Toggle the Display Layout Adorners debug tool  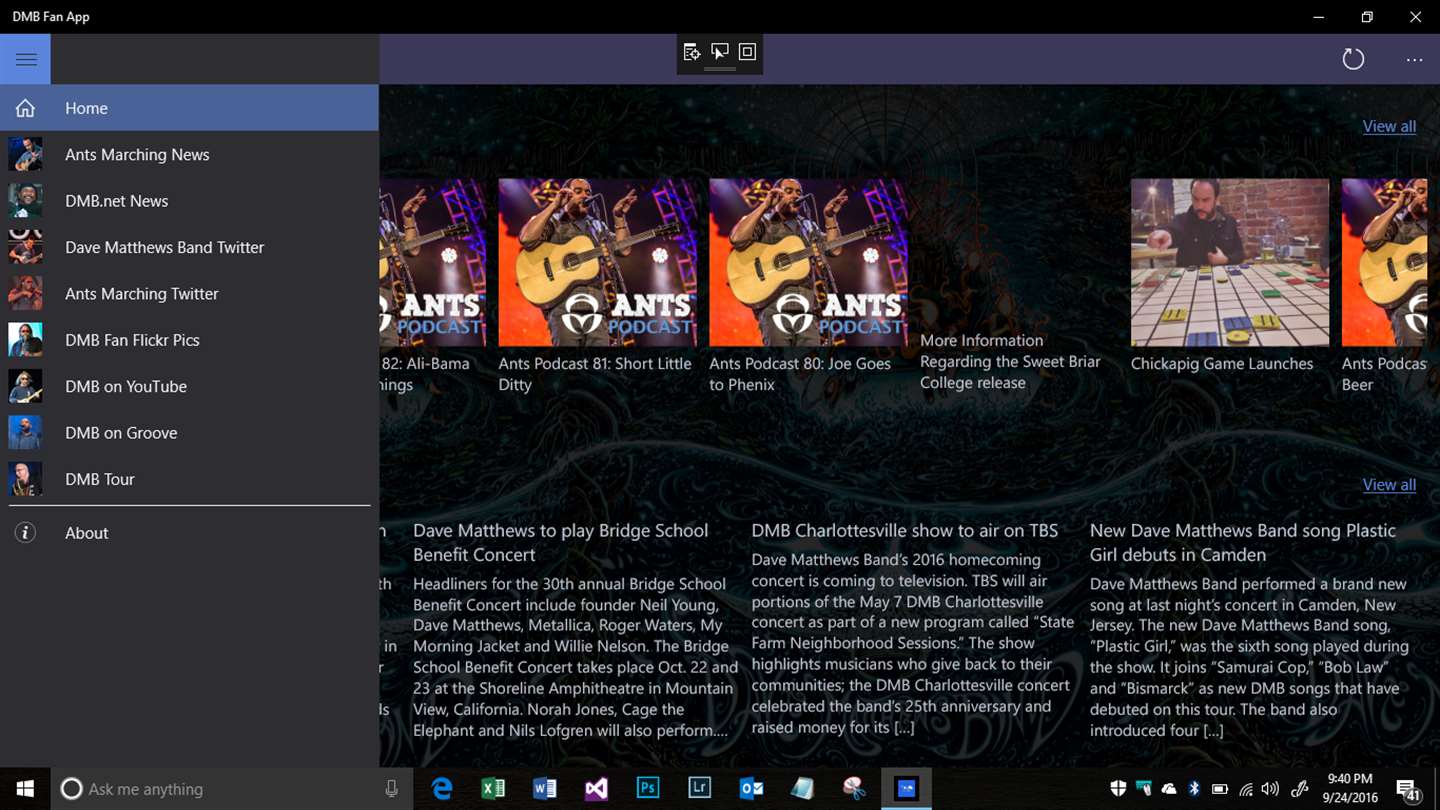tap(747, 52)
